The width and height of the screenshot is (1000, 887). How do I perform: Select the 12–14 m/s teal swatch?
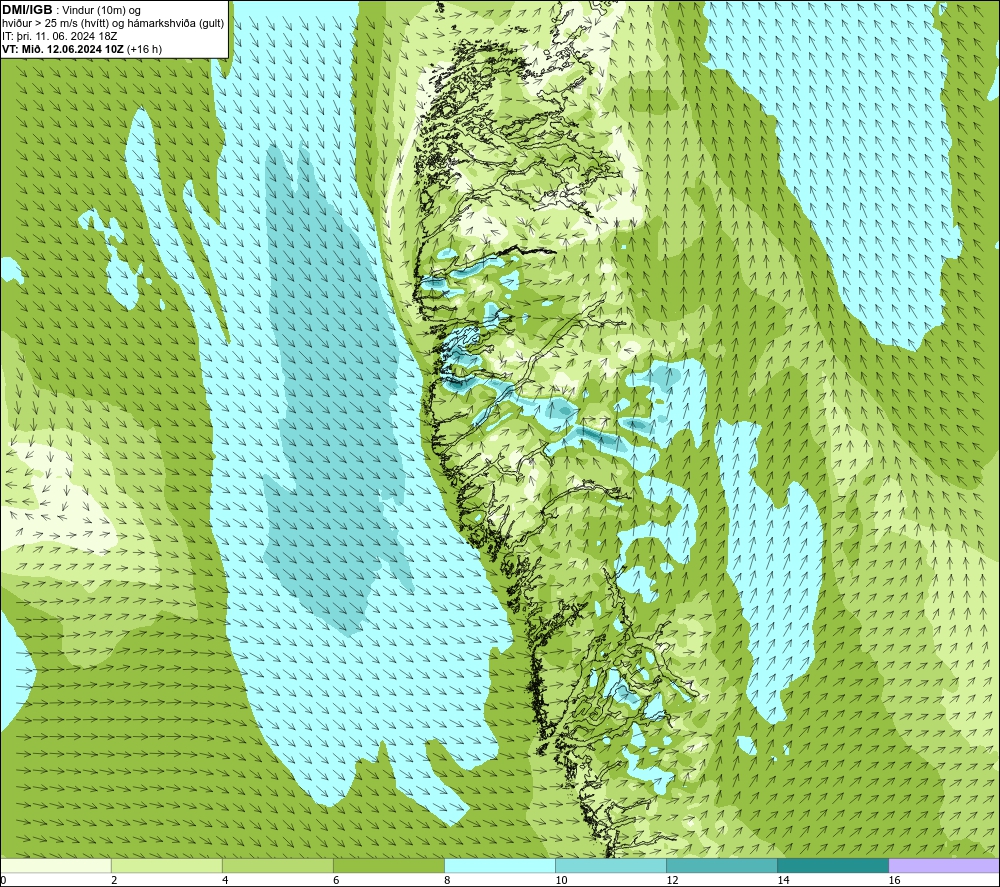pos(722,865)
